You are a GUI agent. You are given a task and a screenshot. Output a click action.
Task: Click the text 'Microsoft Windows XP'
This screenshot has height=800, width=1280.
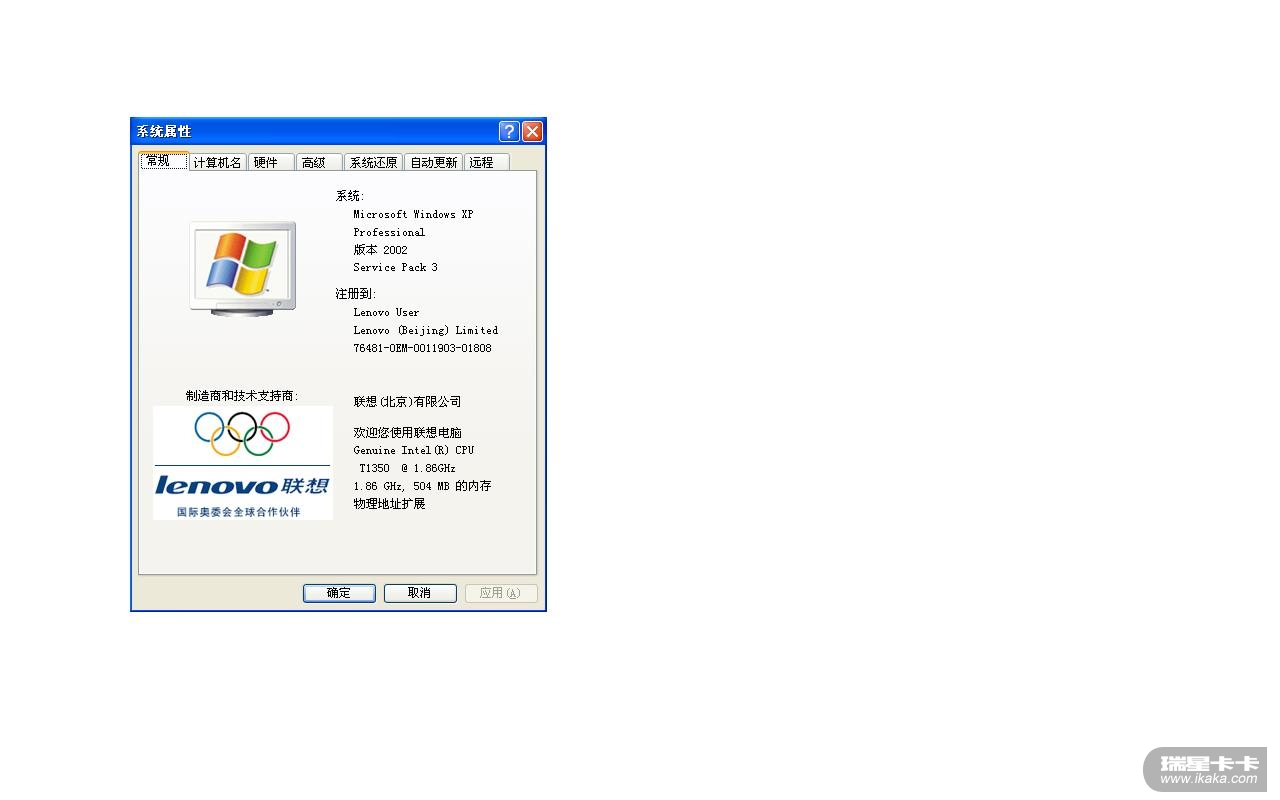point(413,214)
